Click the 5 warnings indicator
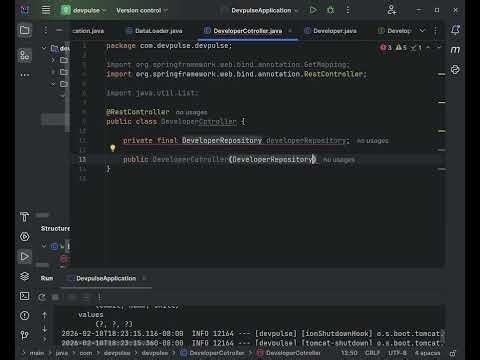The image size is (480, 360). click(401, 48)
